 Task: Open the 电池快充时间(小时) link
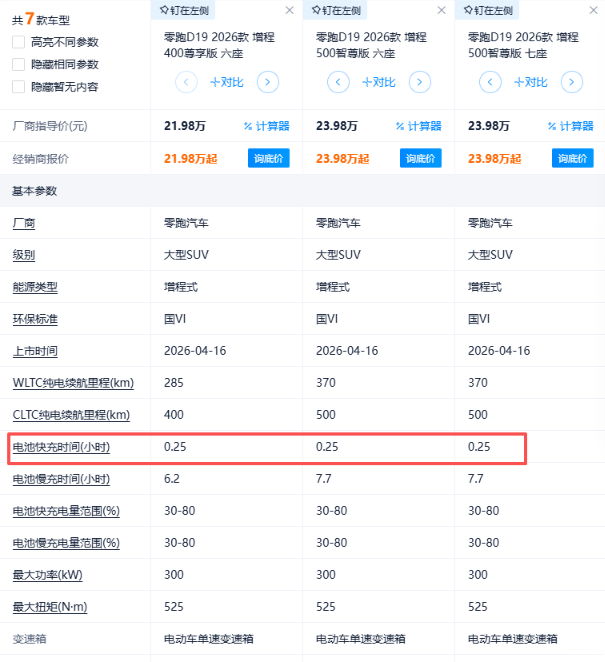[x=61, y=447]
